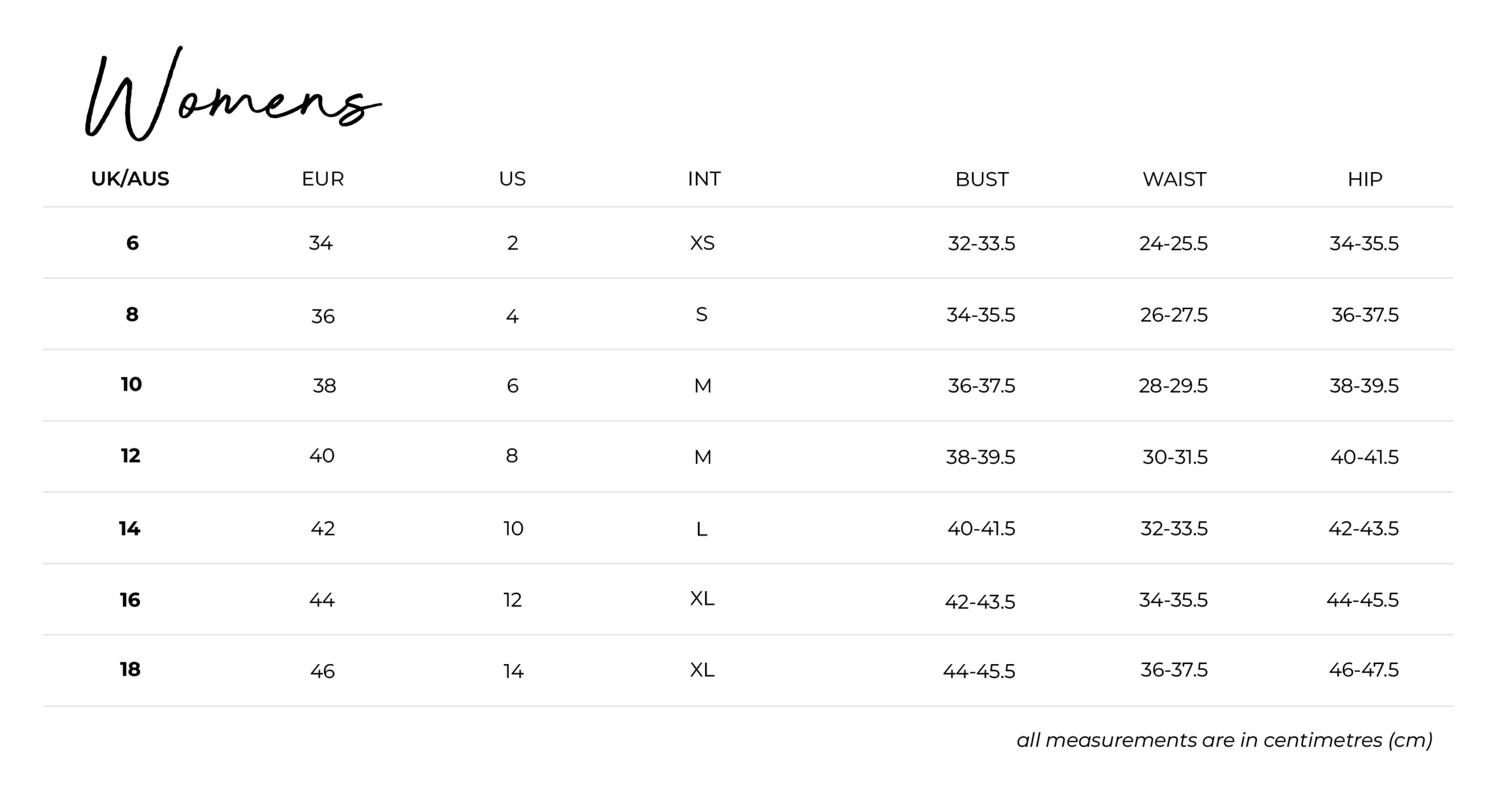Click the bold UK/AUS size 6 label
Image resolution: width=1503 pixels, height=812 pixels.
[x=133, y=243]
